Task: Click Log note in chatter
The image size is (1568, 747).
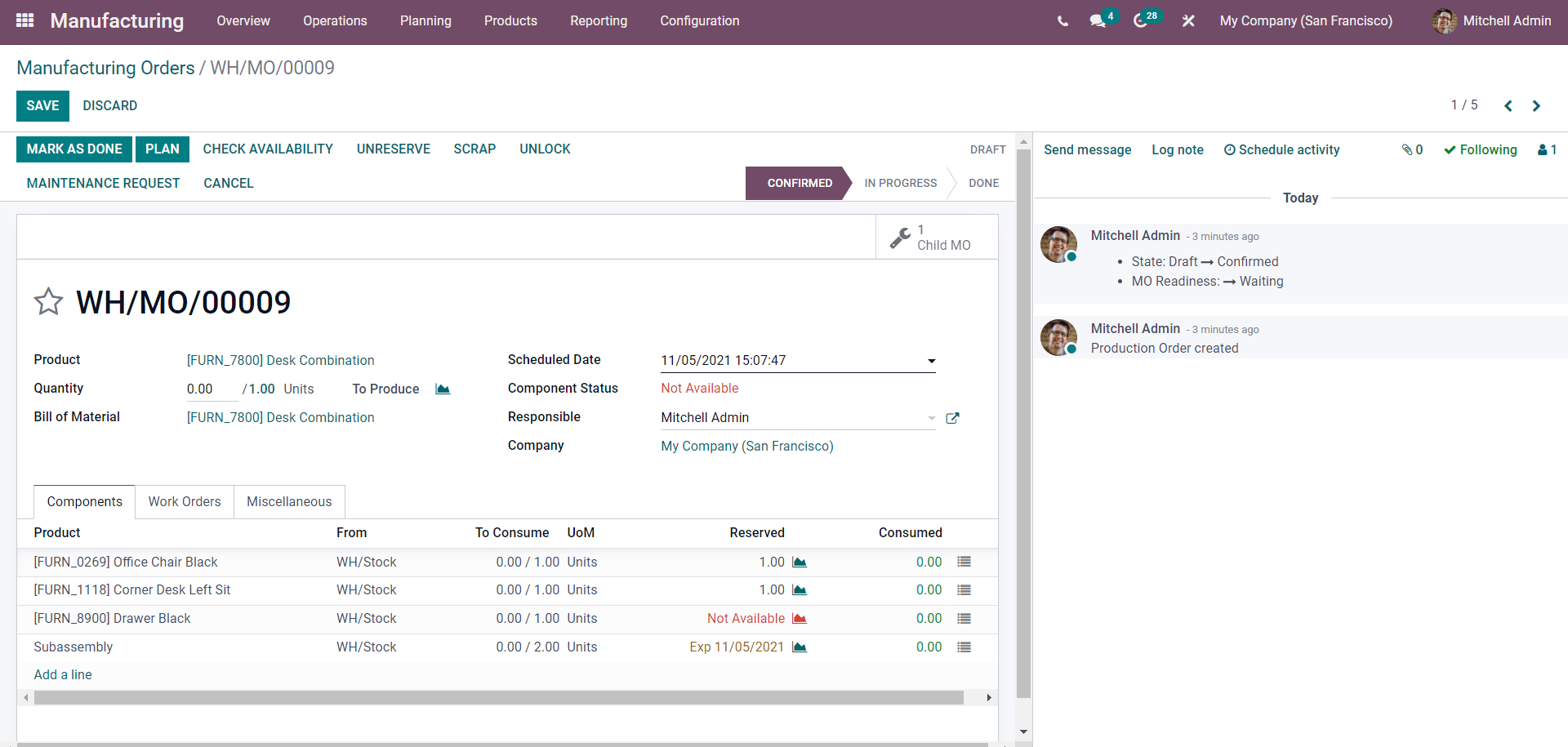Action: coord(1178,150)
